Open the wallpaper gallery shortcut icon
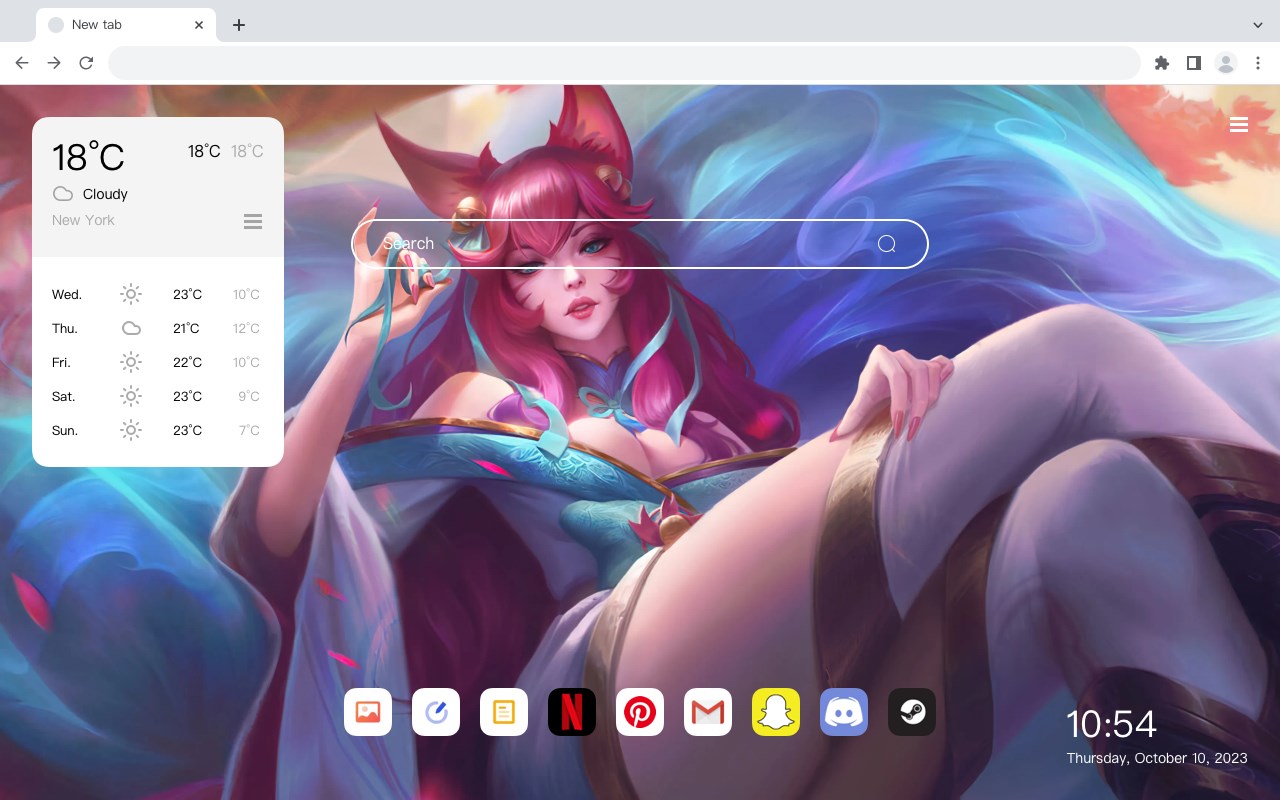1280x800 pixels. (368, 712)
